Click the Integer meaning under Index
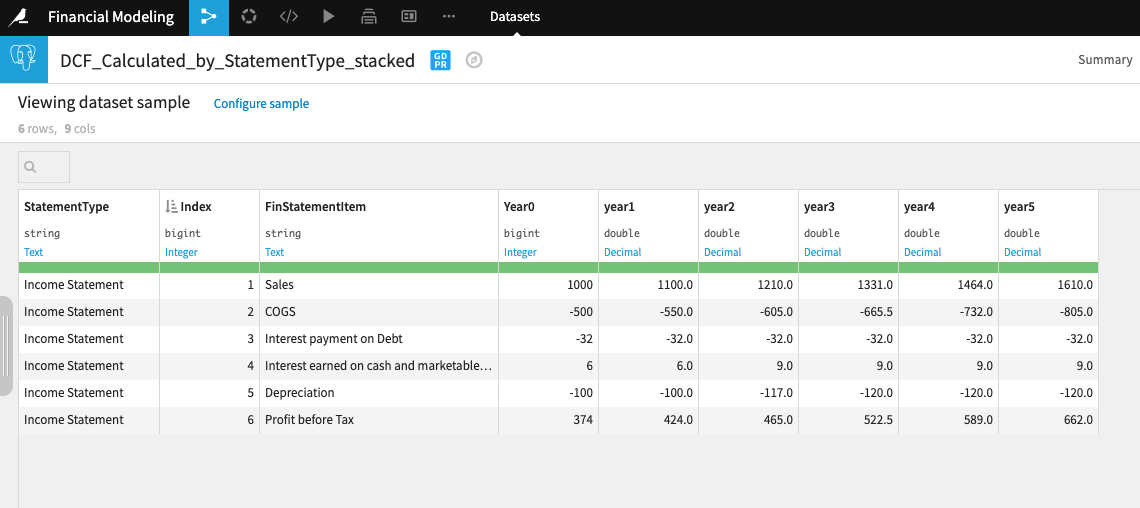The width and height of the screenshot is (1140, 508). click(x=181, y=252)
